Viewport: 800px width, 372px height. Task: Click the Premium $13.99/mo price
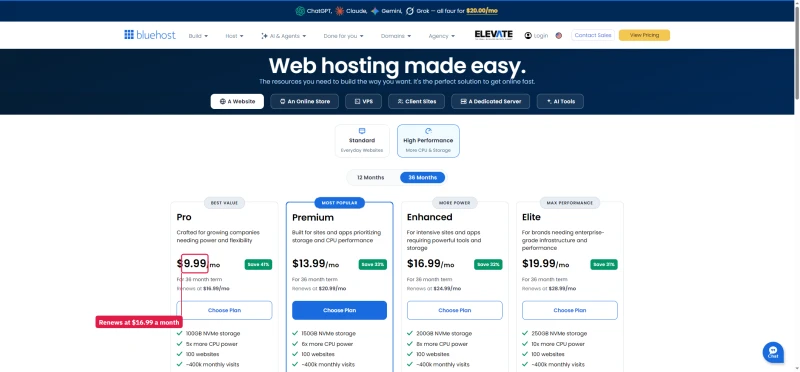[315, 264]
